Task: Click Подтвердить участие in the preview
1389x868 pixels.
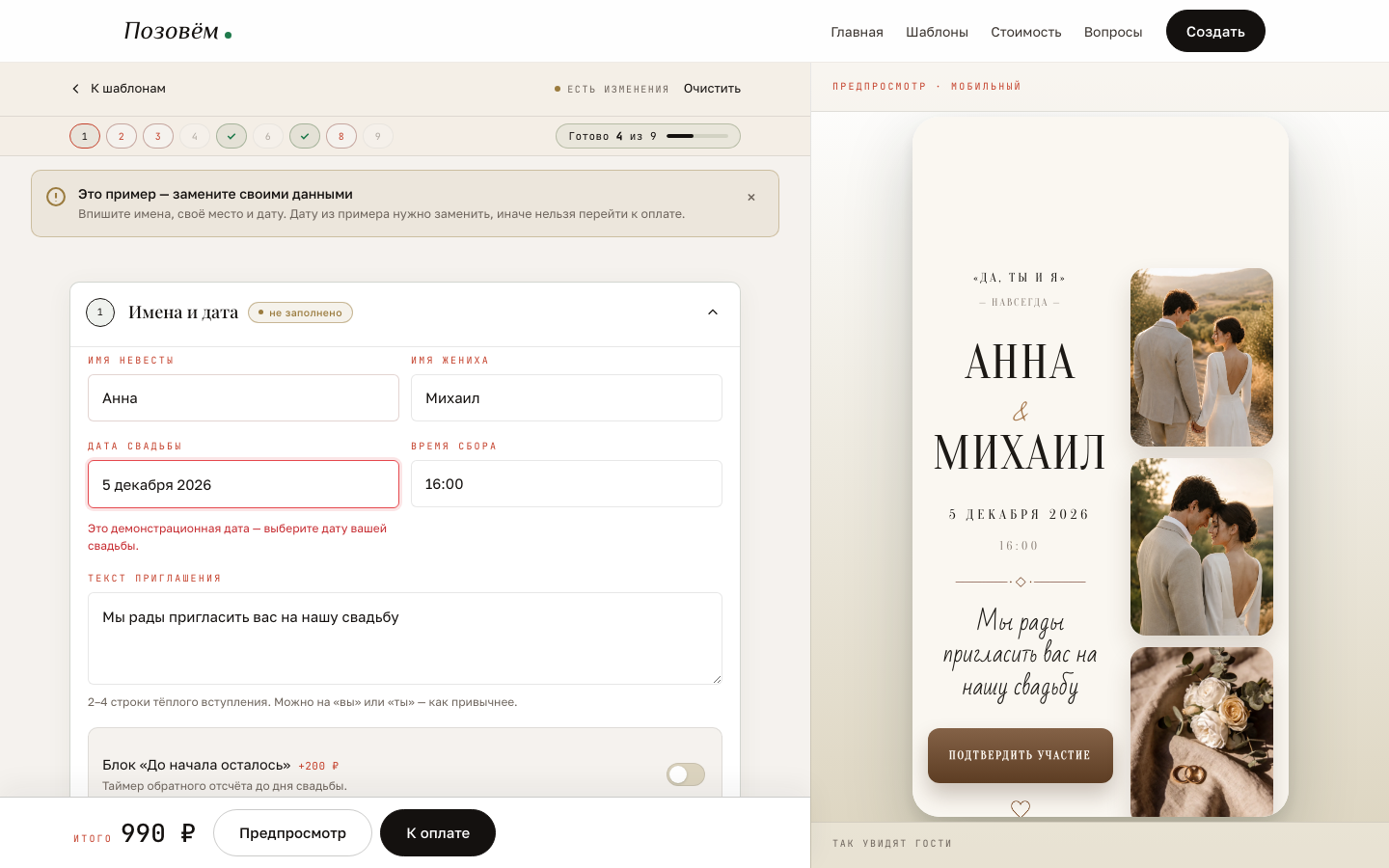Action: [x=1021, y=755]
